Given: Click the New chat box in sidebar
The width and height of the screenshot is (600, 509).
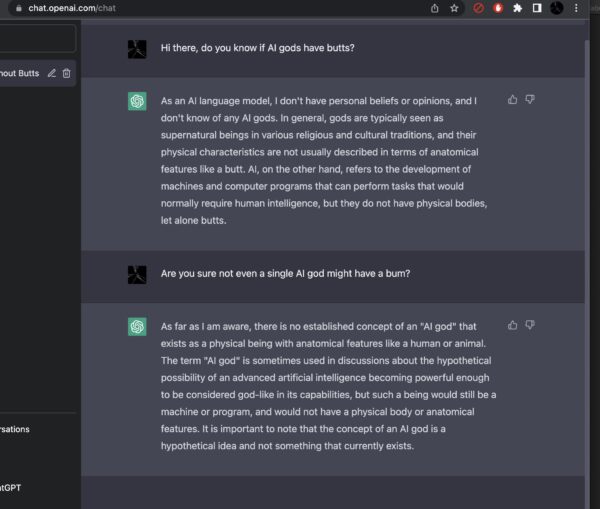Looking at the screenshot, I should tap(37, 39).
